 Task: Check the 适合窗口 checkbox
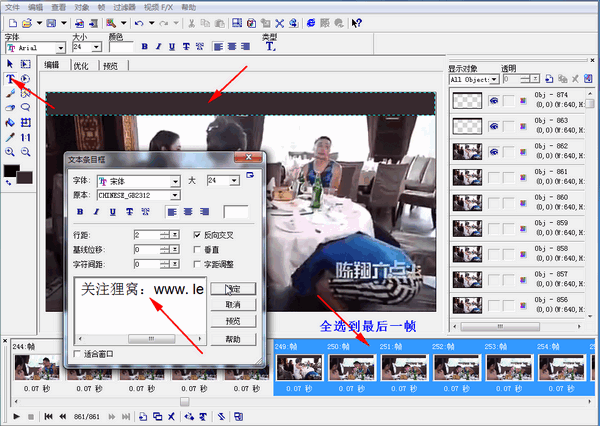tap(77, 354)
